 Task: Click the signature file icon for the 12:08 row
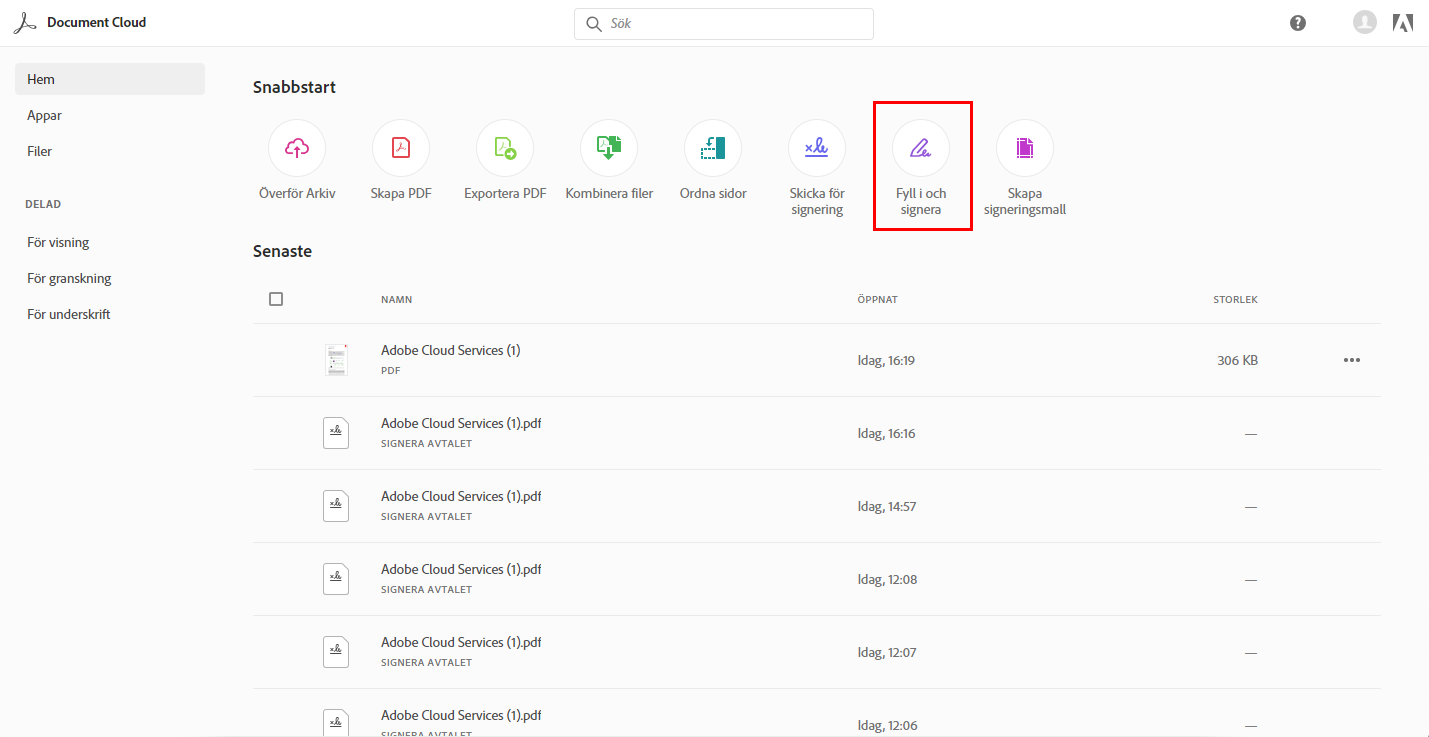click(336, 579)
